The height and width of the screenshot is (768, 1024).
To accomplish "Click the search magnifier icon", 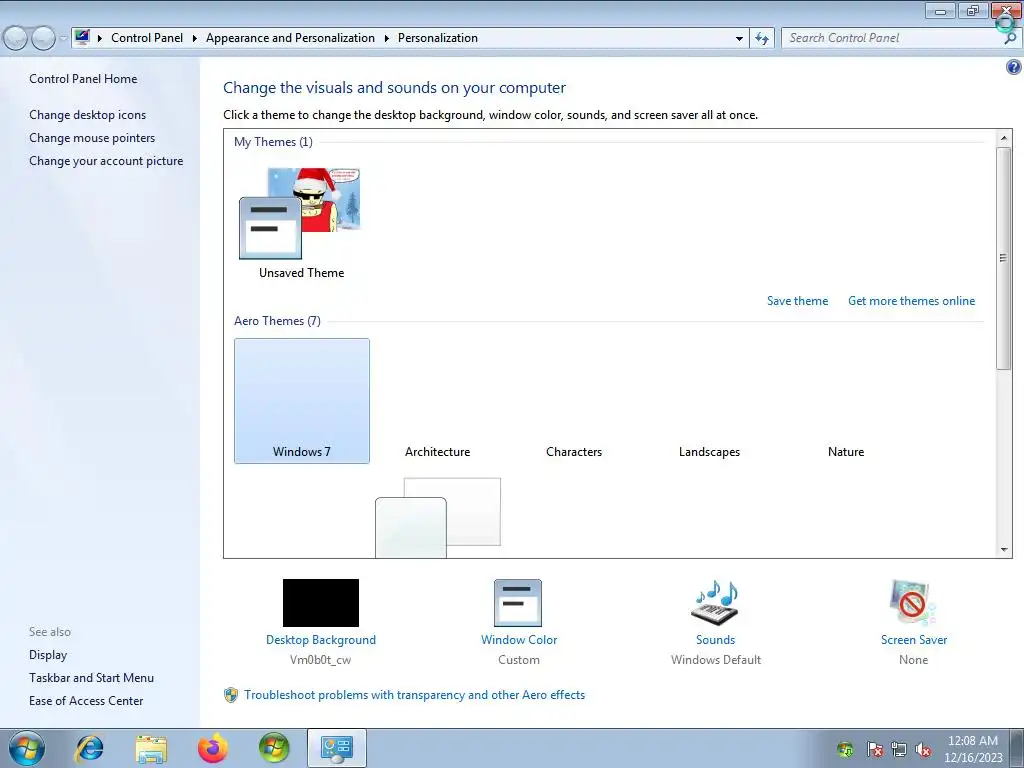I will [1010, 39].
